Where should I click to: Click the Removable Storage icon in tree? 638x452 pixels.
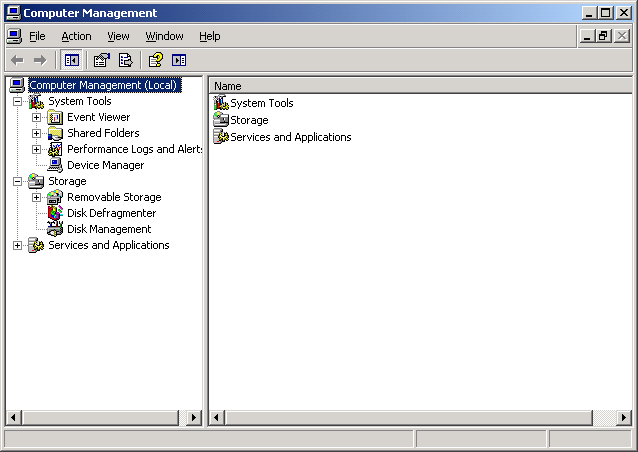tap(55, 197)
